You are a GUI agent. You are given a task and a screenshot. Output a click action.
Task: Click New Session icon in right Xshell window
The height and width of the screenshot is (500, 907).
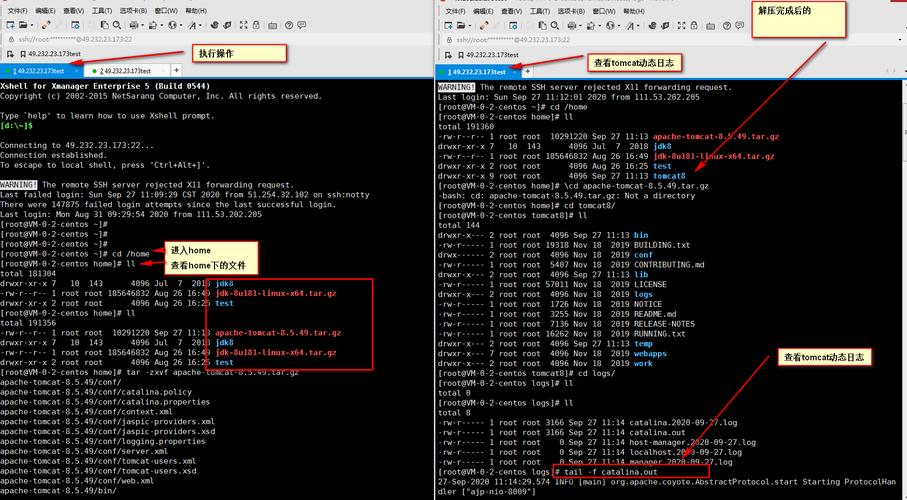[448, 25]
